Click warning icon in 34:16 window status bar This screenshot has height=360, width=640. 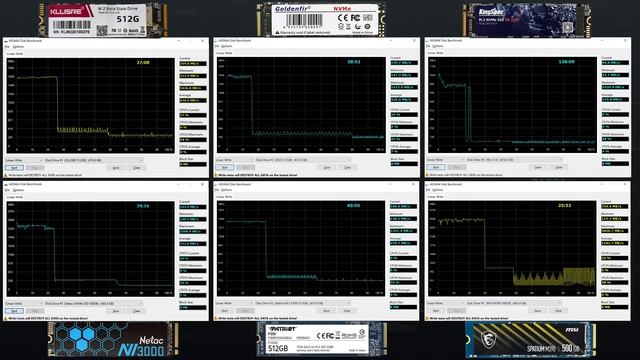pyautogui.click(x=6, y=318)
